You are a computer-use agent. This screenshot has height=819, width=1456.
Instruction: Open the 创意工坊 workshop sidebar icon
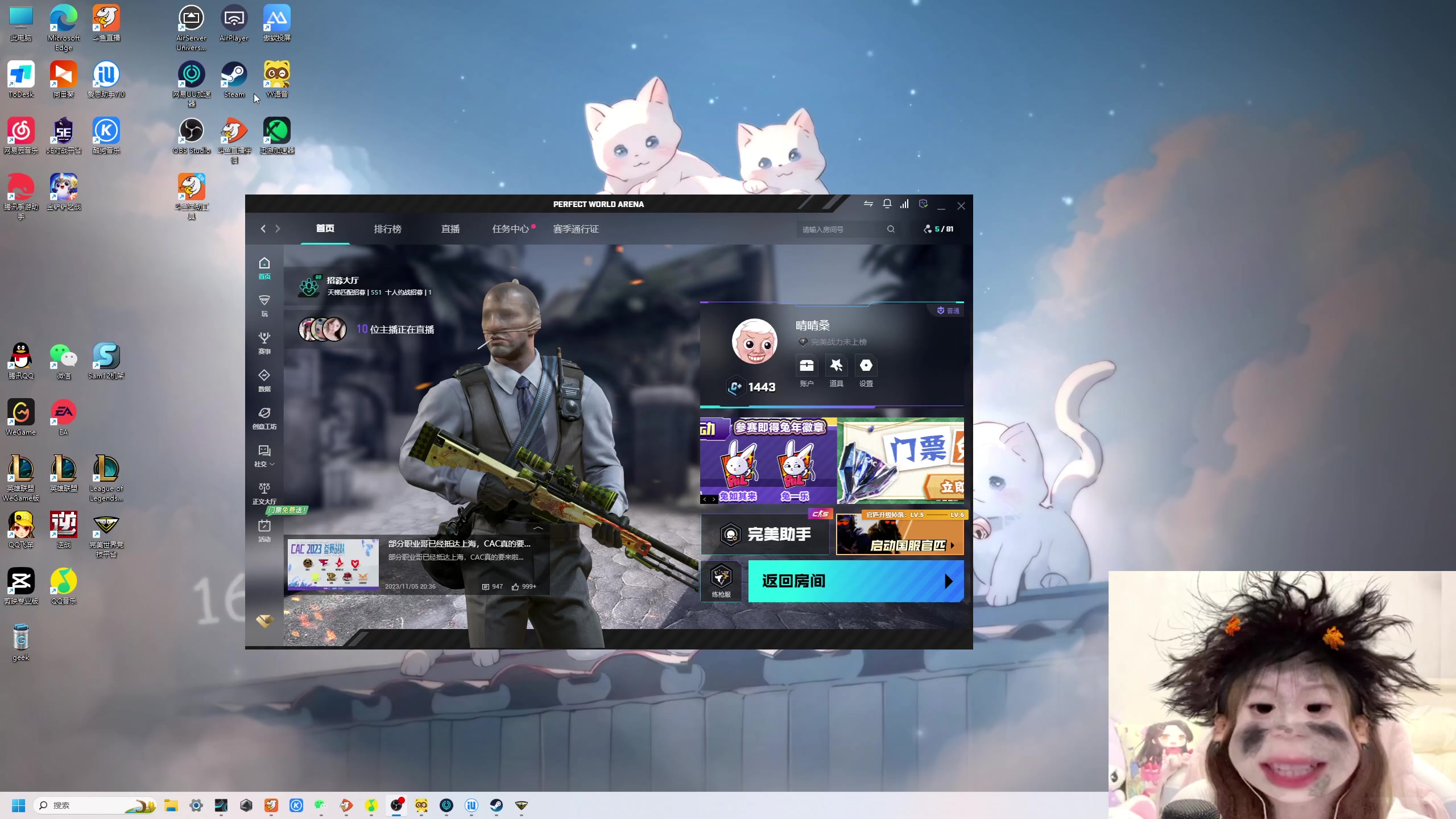point(264,419)
